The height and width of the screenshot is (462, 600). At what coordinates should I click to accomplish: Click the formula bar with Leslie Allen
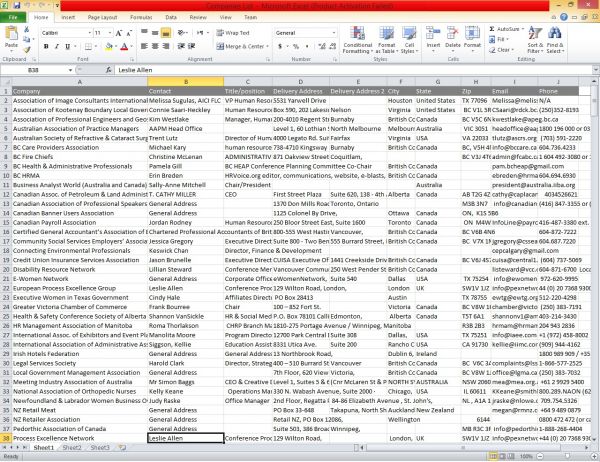(x=353, y=70)
